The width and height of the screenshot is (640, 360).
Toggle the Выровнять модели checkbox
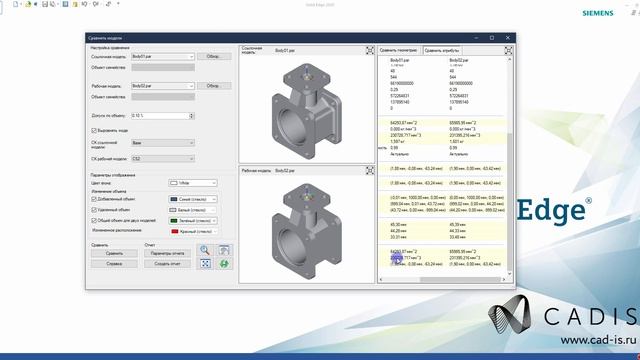(x=94, y=131)
